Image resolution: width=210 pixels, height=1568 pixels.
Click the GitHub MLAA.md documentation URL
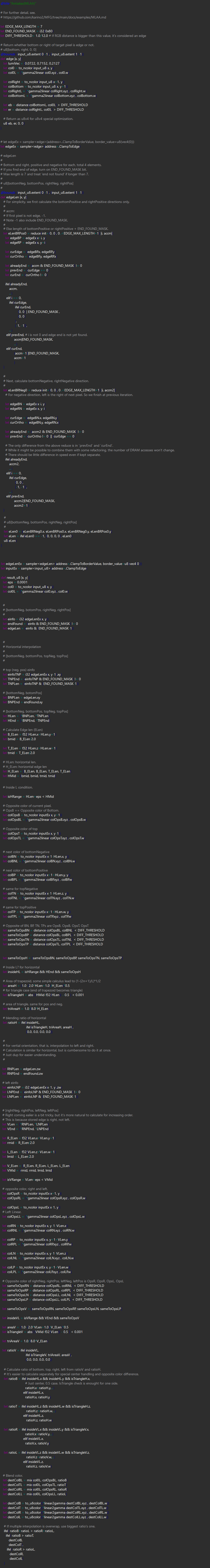tap(55, 18)
